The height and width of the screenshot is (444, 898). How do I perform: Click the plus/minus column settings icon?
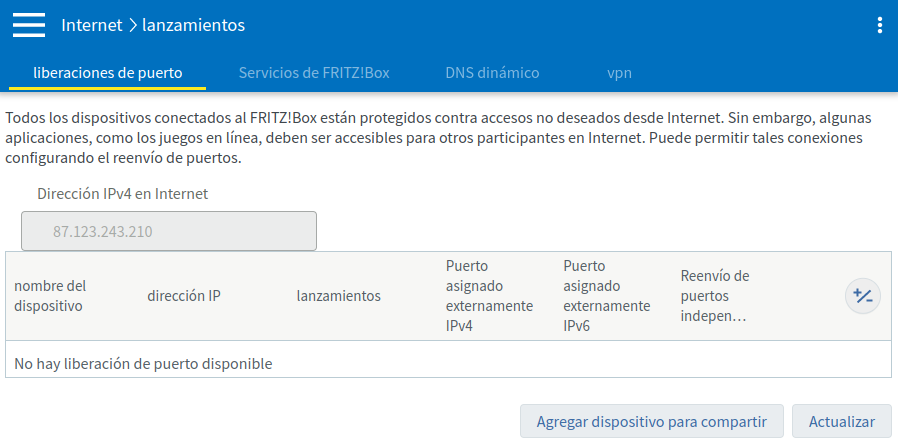coord(862,296)
